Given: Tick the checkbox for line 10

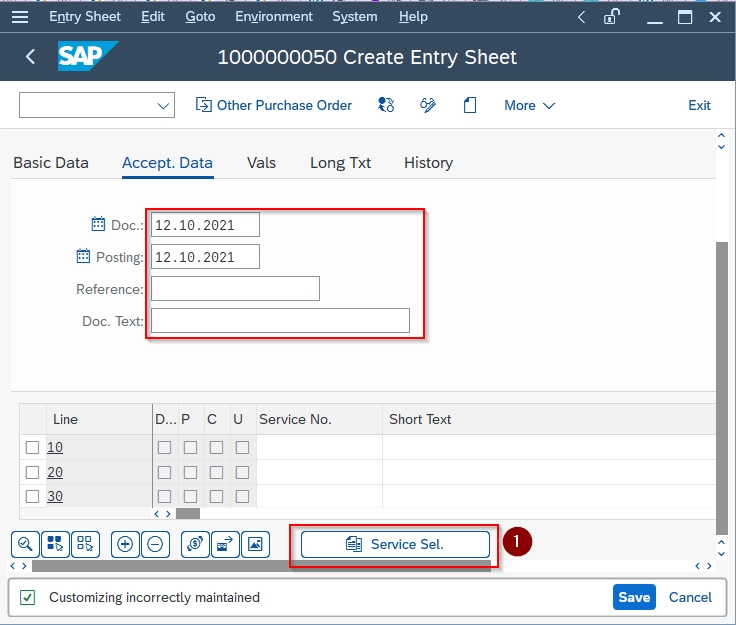Looking at the screenshot, I should (x=33, y=447).
